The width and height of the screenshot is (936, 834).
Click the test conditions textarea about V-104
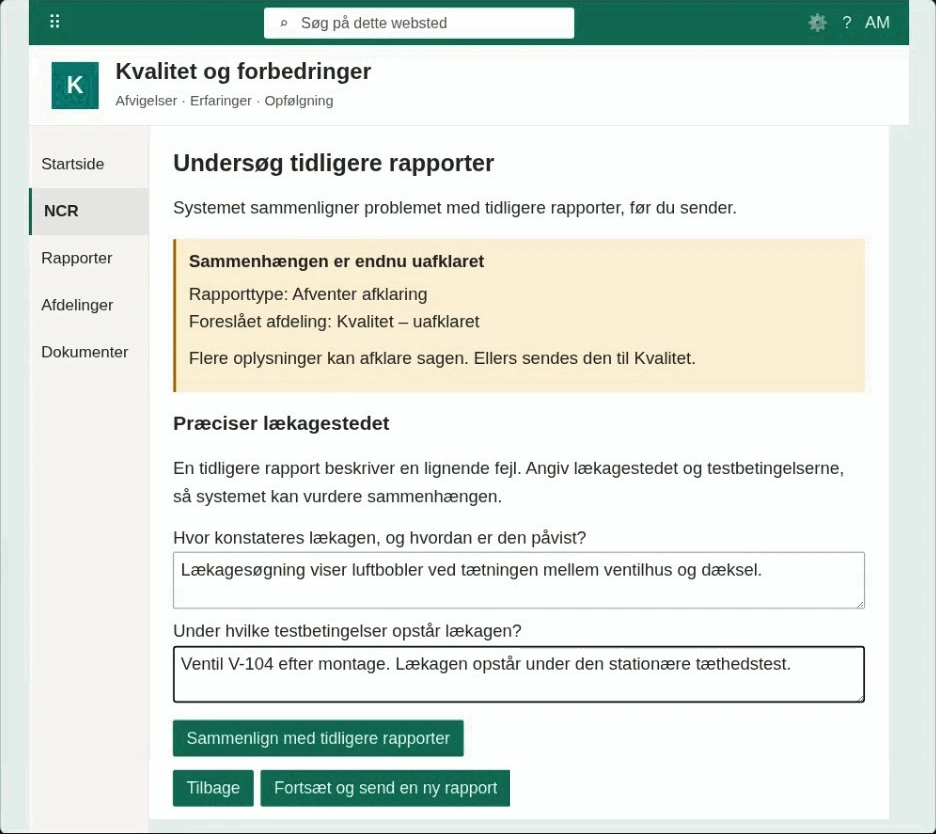click(519, 674)
